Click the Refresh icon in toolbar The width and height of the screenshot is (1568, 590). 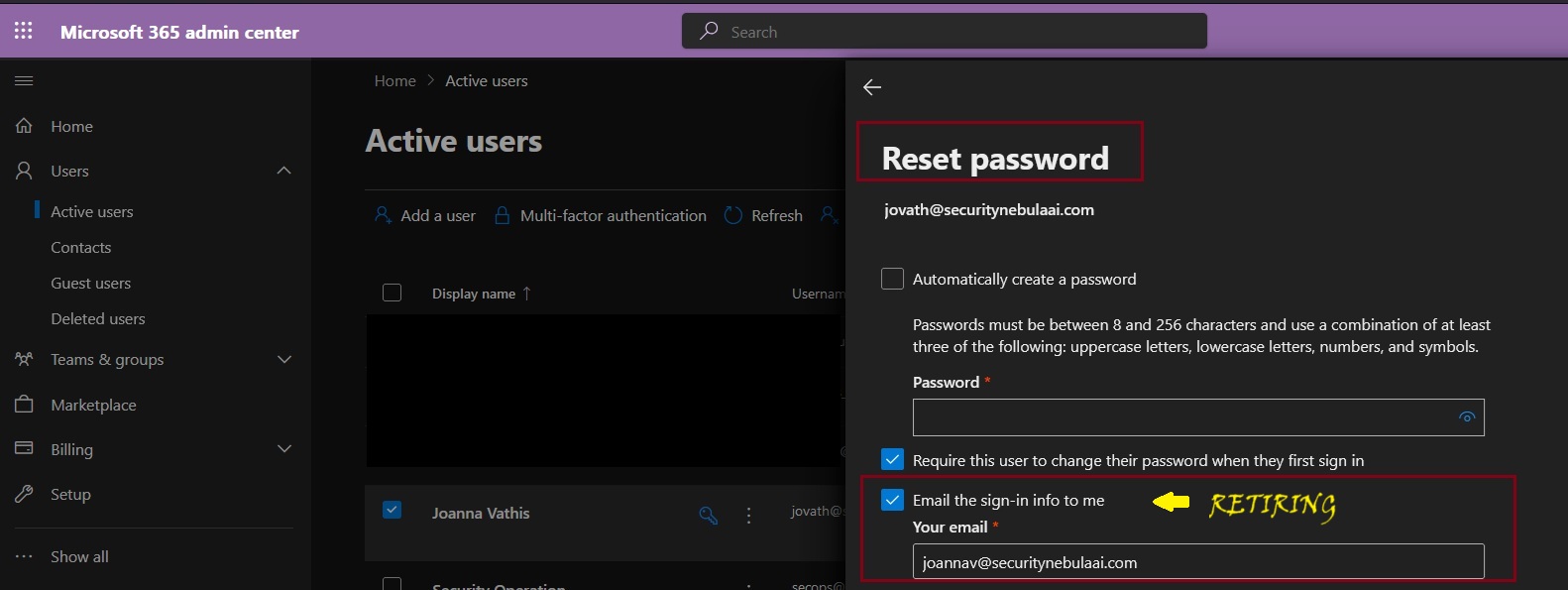(733, 215)
